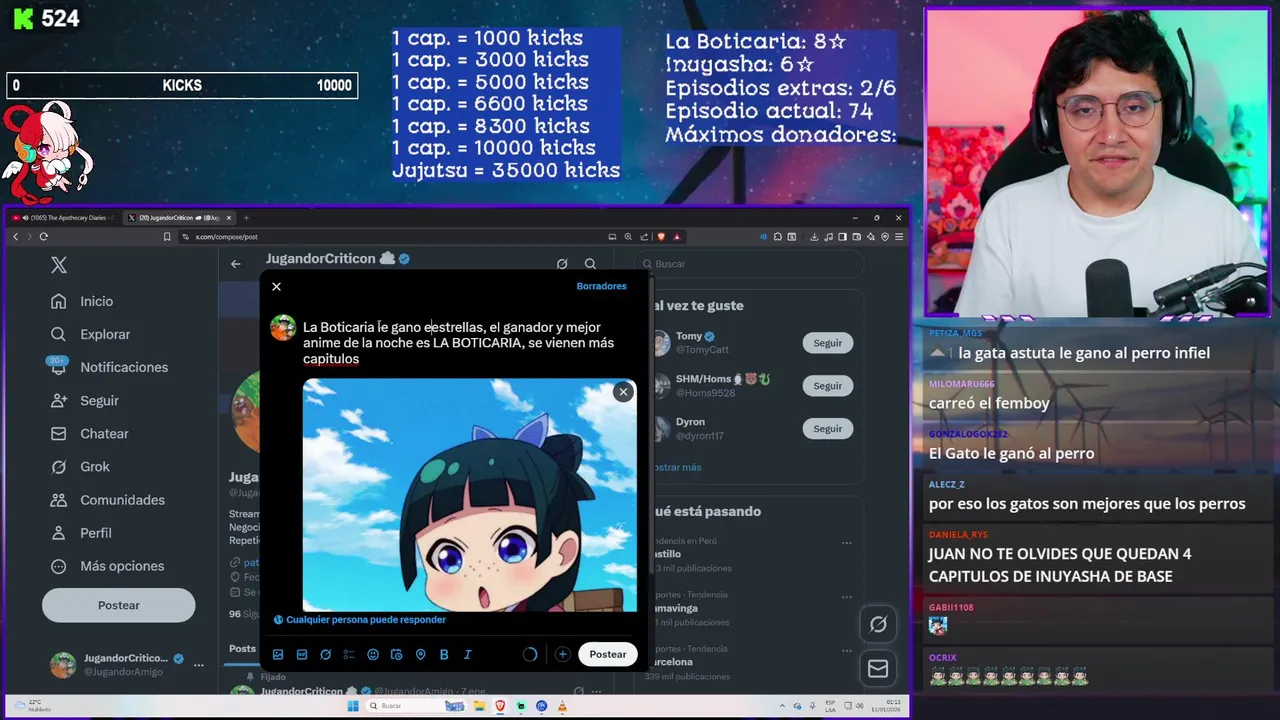The height and width of the screenshot is (720, 1280).
Task: Click the Brave Shields lion icon
Action: pyautogui.click(x=661, y=237)
